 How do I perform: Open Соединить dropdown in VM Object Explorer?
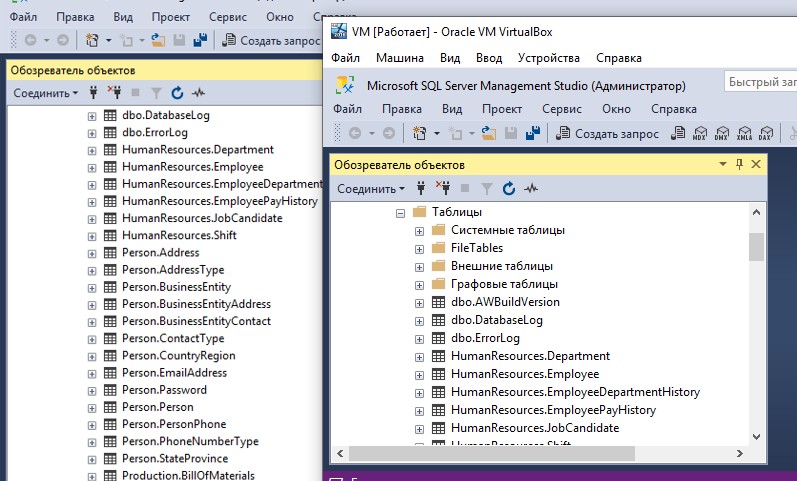click(x=371, y=189)
